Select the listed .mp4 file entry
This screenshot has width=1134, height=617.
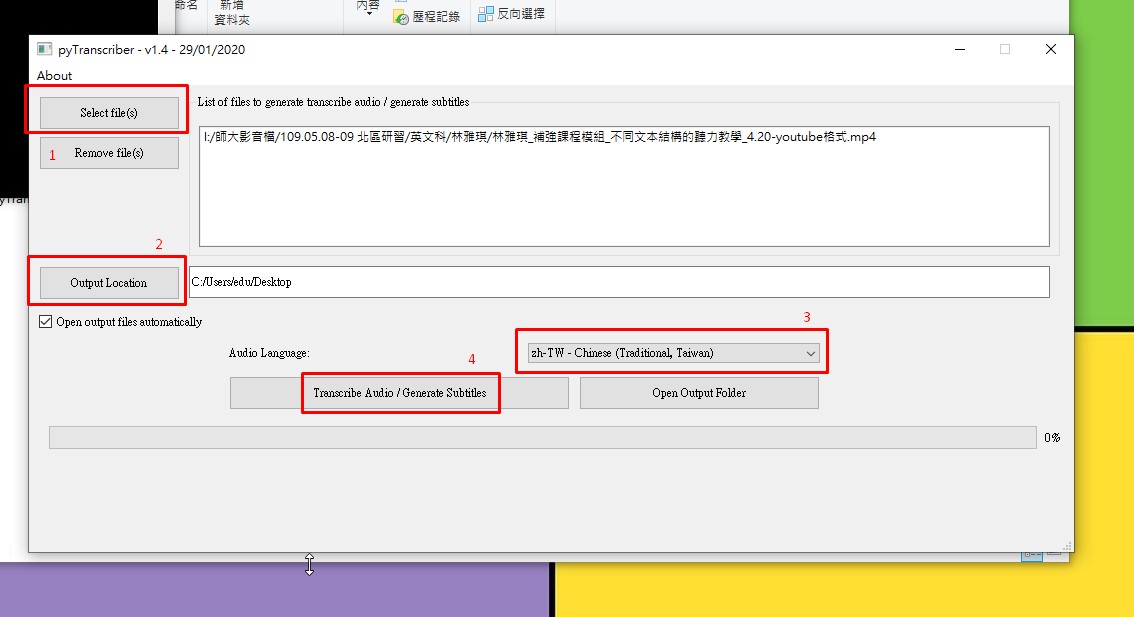540,137
